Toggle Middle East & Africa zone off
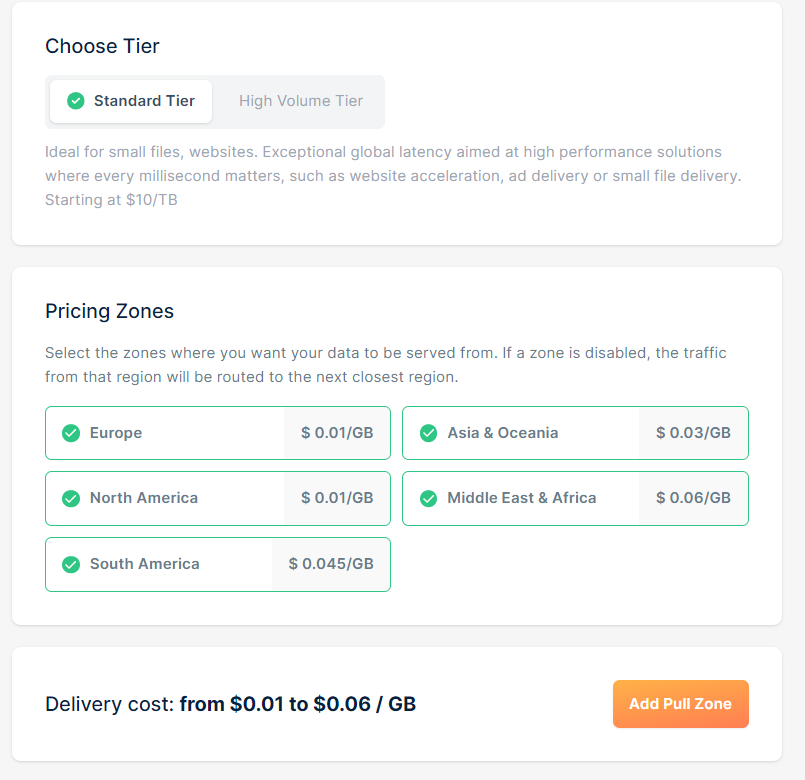805x780 pixels. point(575,498)
